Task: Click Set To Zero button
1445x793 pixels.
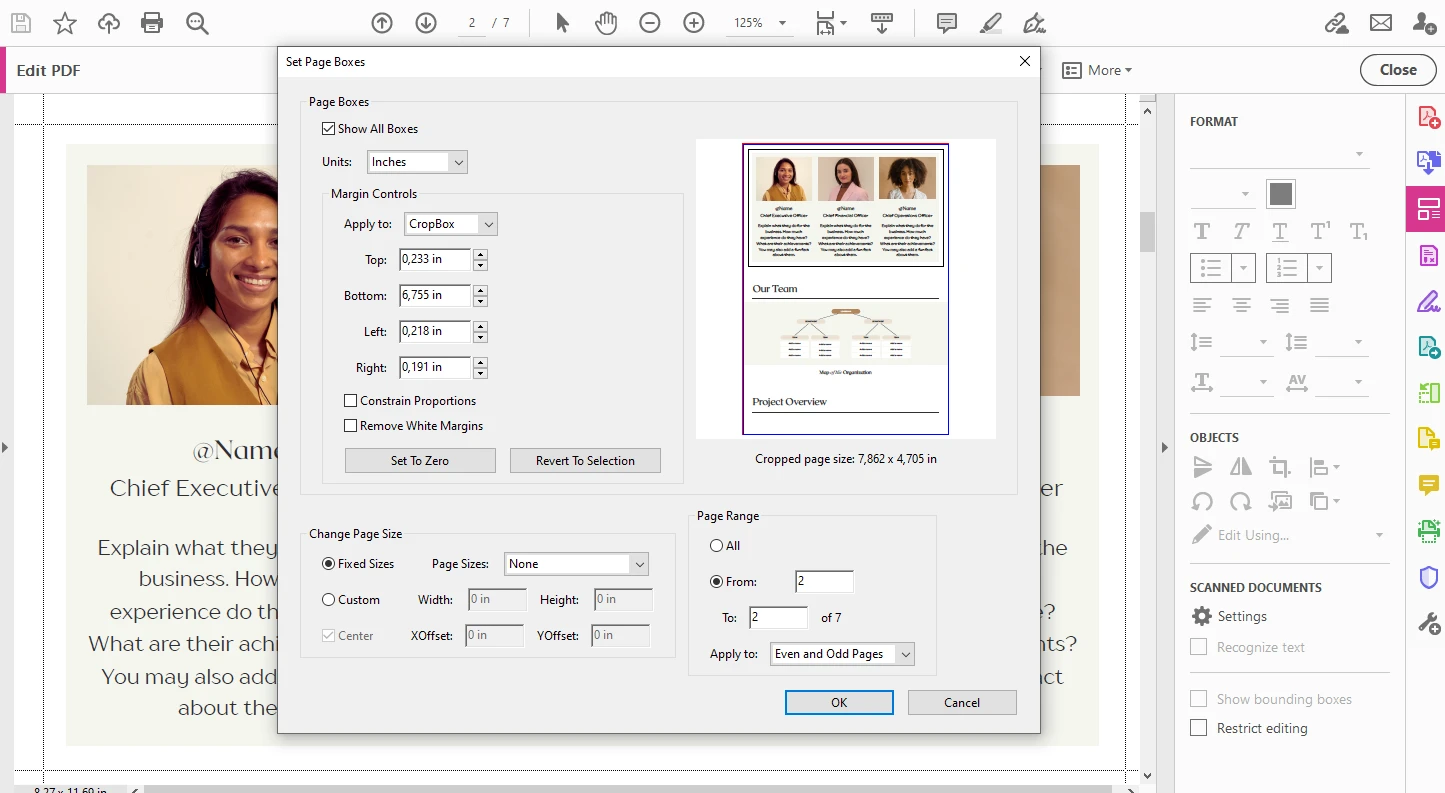Action: click(420, 461)
